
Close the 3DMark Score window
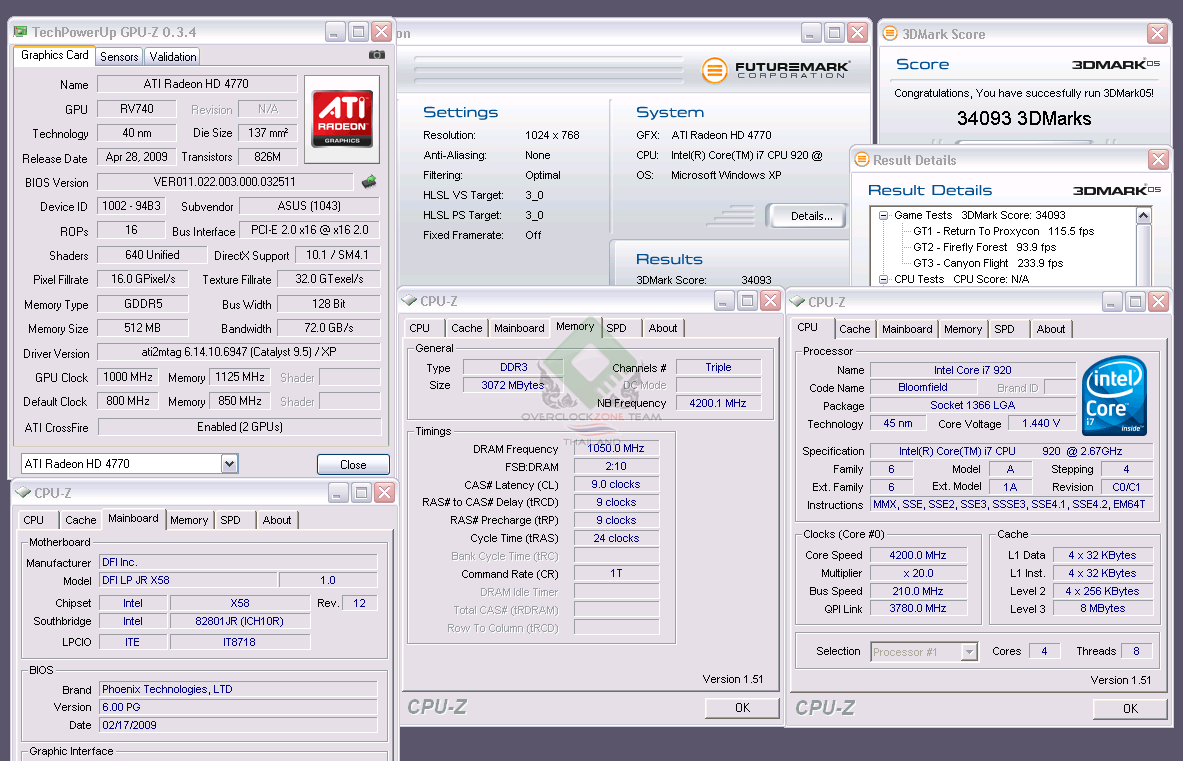pyautogui.click(x=1157, y=33)
